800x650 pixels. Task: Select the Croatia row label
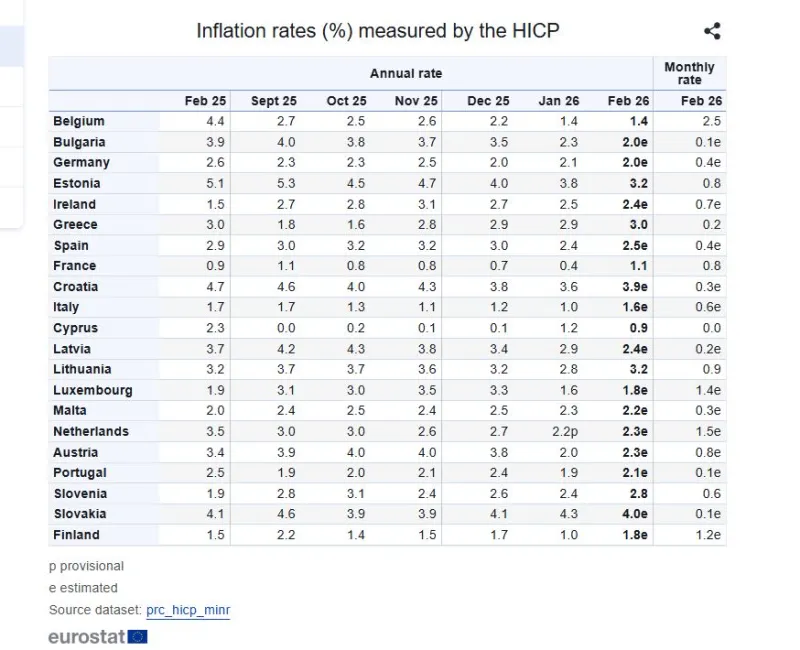[x=75, y=286]
